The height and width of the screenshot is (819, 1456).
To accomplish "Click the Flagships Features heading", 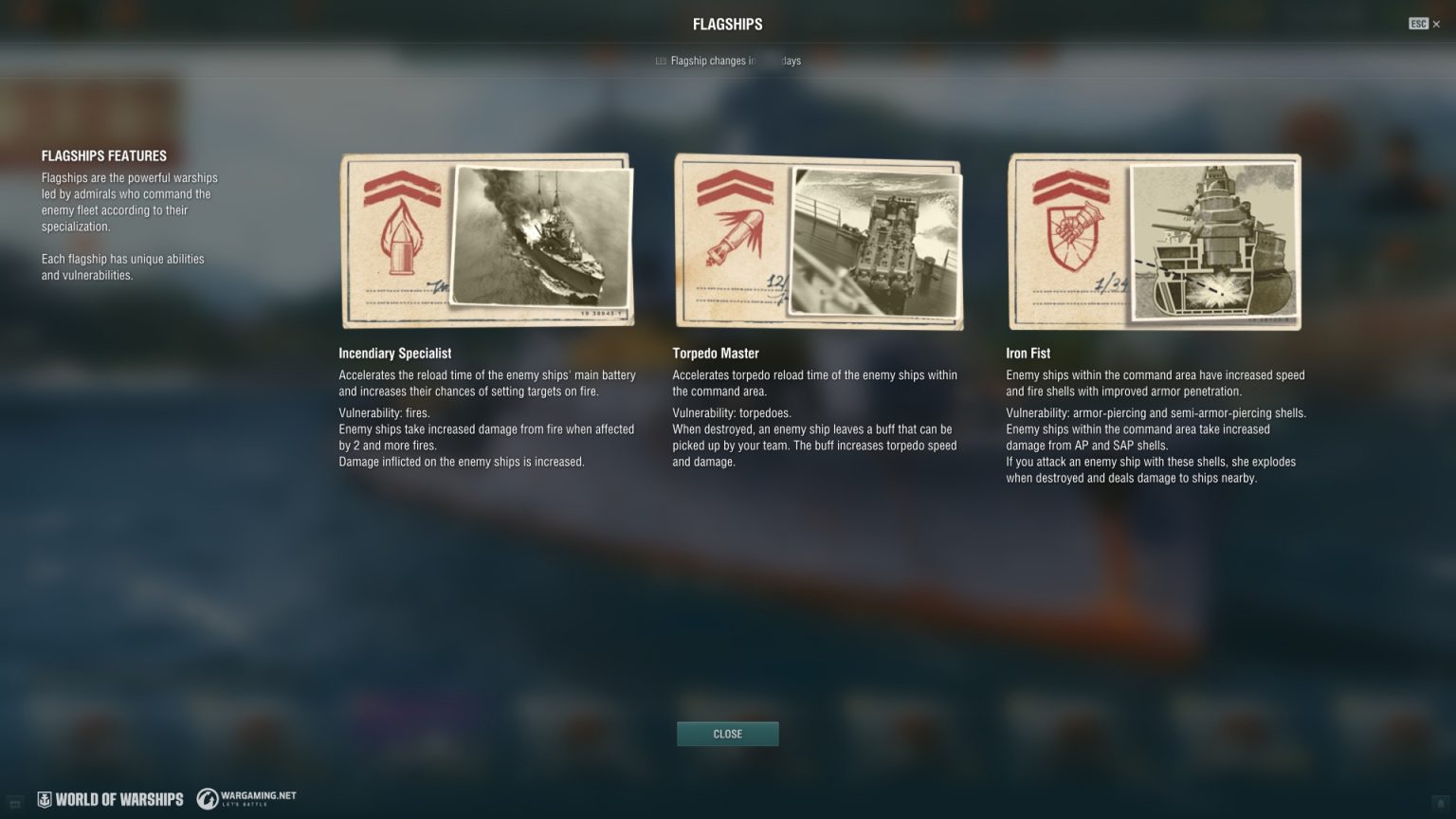I will (104, 155).
